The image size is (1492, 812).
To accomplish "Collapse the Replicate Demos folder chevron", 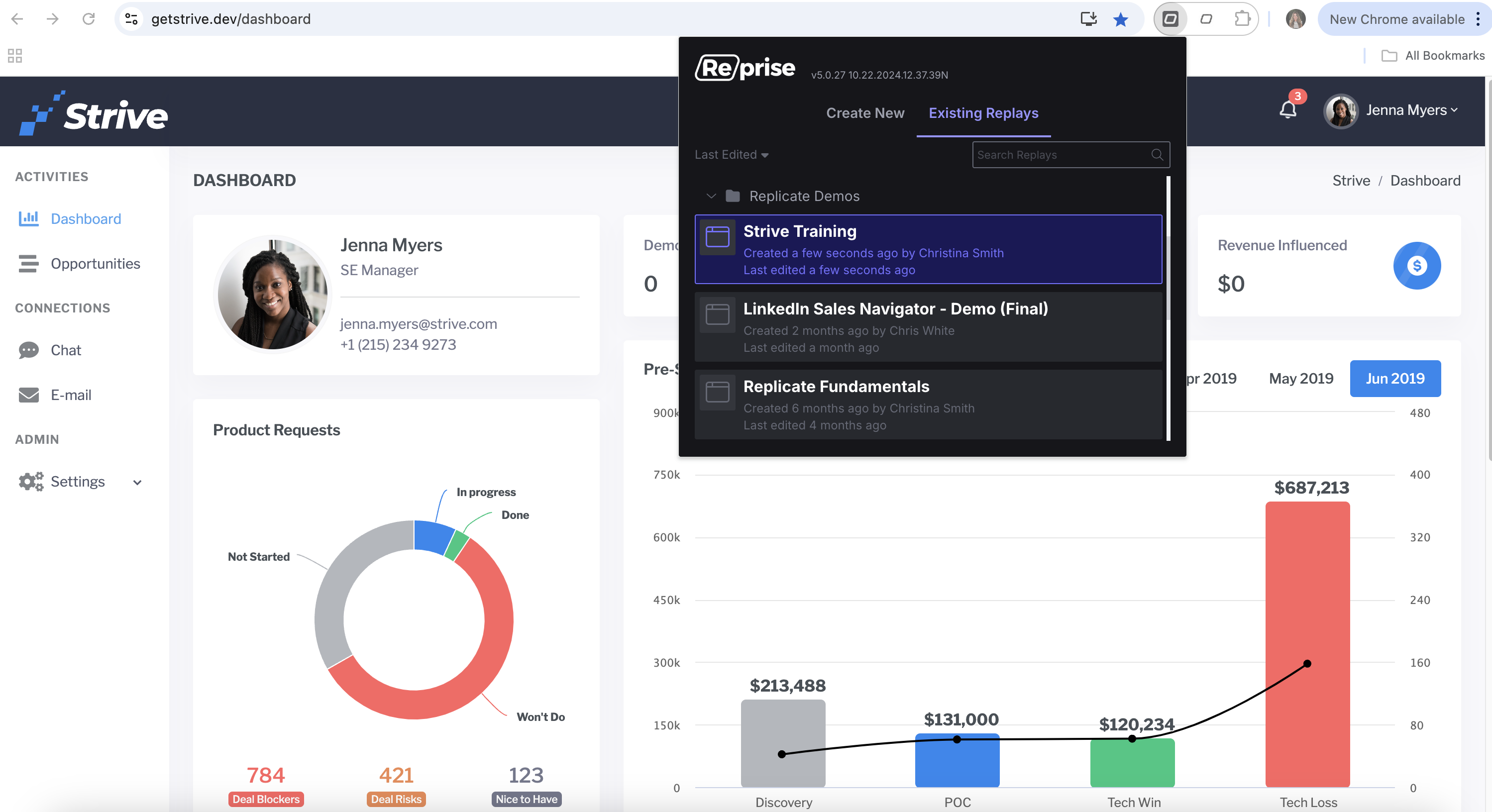I will coord(711,196).
